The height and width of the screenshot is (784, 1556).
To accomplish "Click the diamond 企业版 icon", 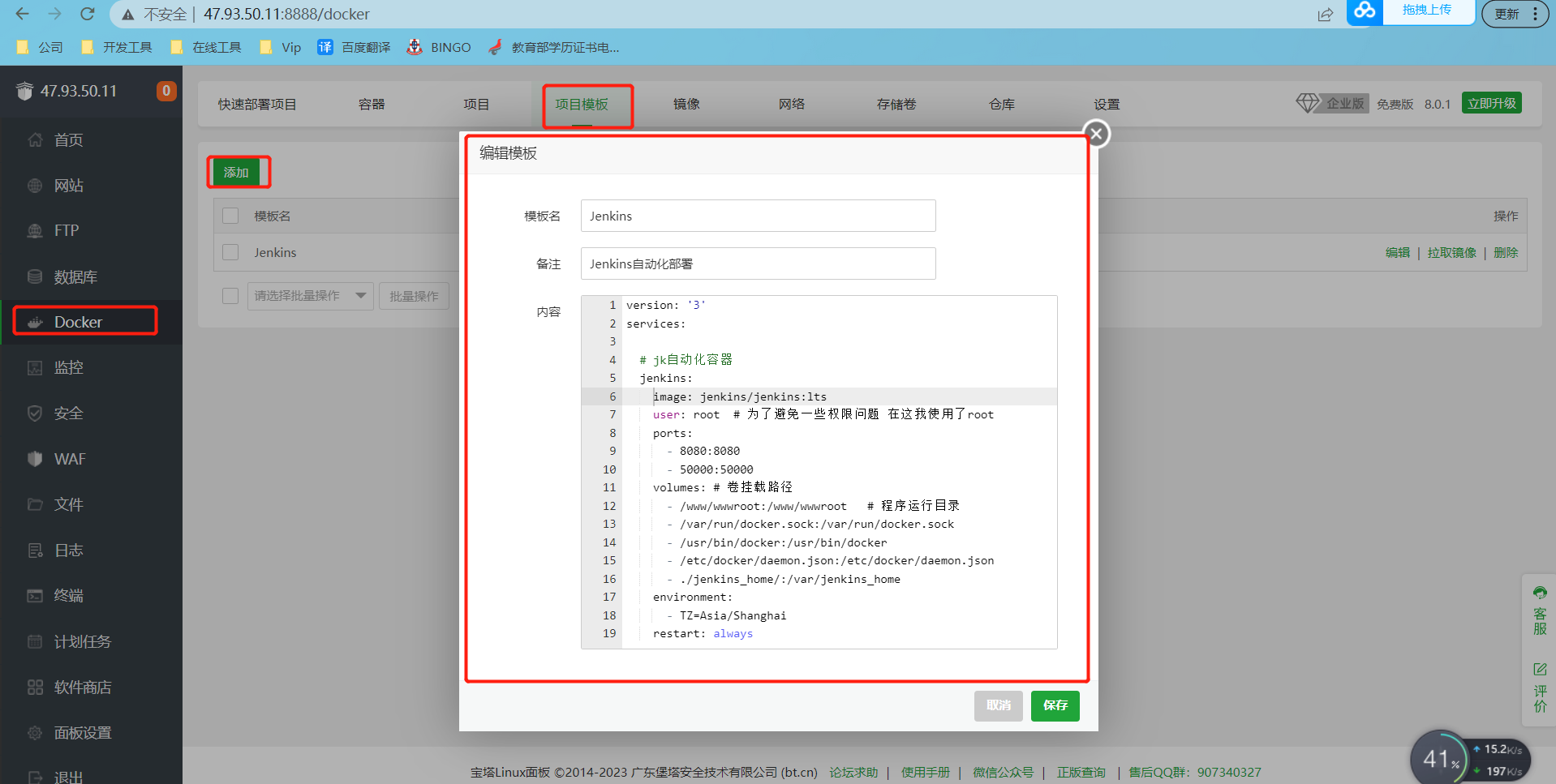I will click(x=1307, y=103).
